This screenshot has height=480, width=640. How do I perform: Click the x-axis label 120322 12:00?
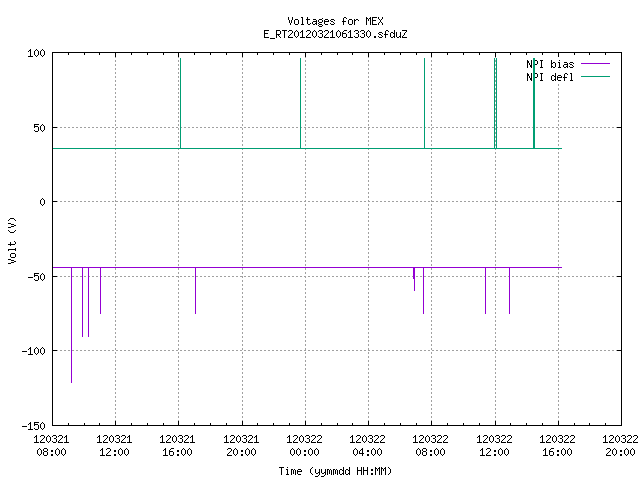(x=494, y=446)
